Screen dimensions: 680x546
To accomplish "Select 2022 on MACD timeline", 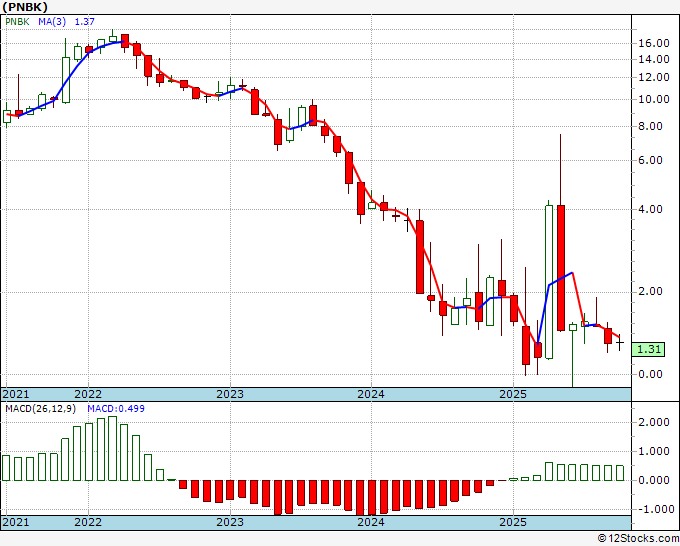I will click(x=88, y=522).
